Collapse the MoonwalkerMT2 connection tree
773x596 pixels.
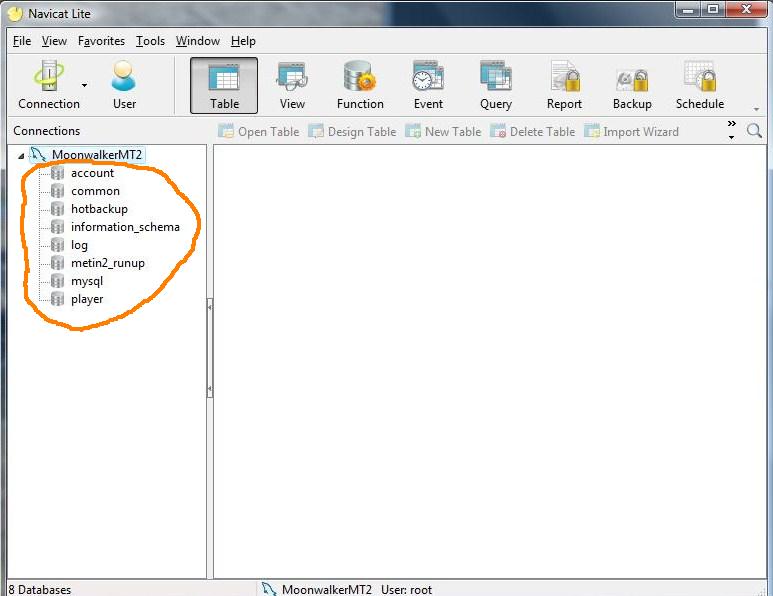click(21, 156)
